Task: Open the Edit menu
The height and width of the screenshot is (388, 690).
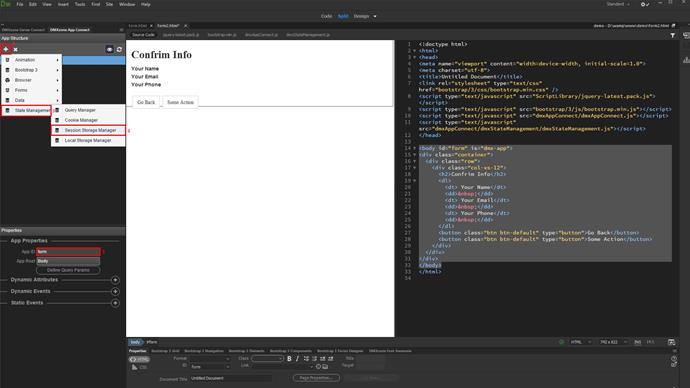Action: click(33, 4)
